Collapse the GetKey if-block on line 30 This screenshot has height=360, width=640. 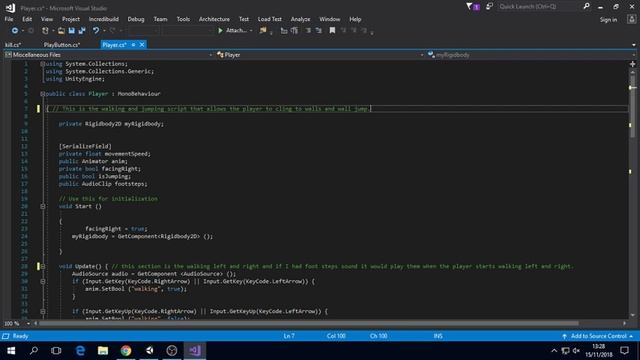(x=42, y=282)
